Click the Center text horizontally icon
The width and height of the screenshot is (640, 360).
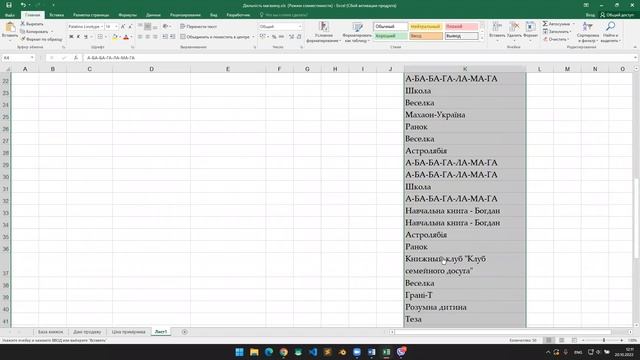147,37
